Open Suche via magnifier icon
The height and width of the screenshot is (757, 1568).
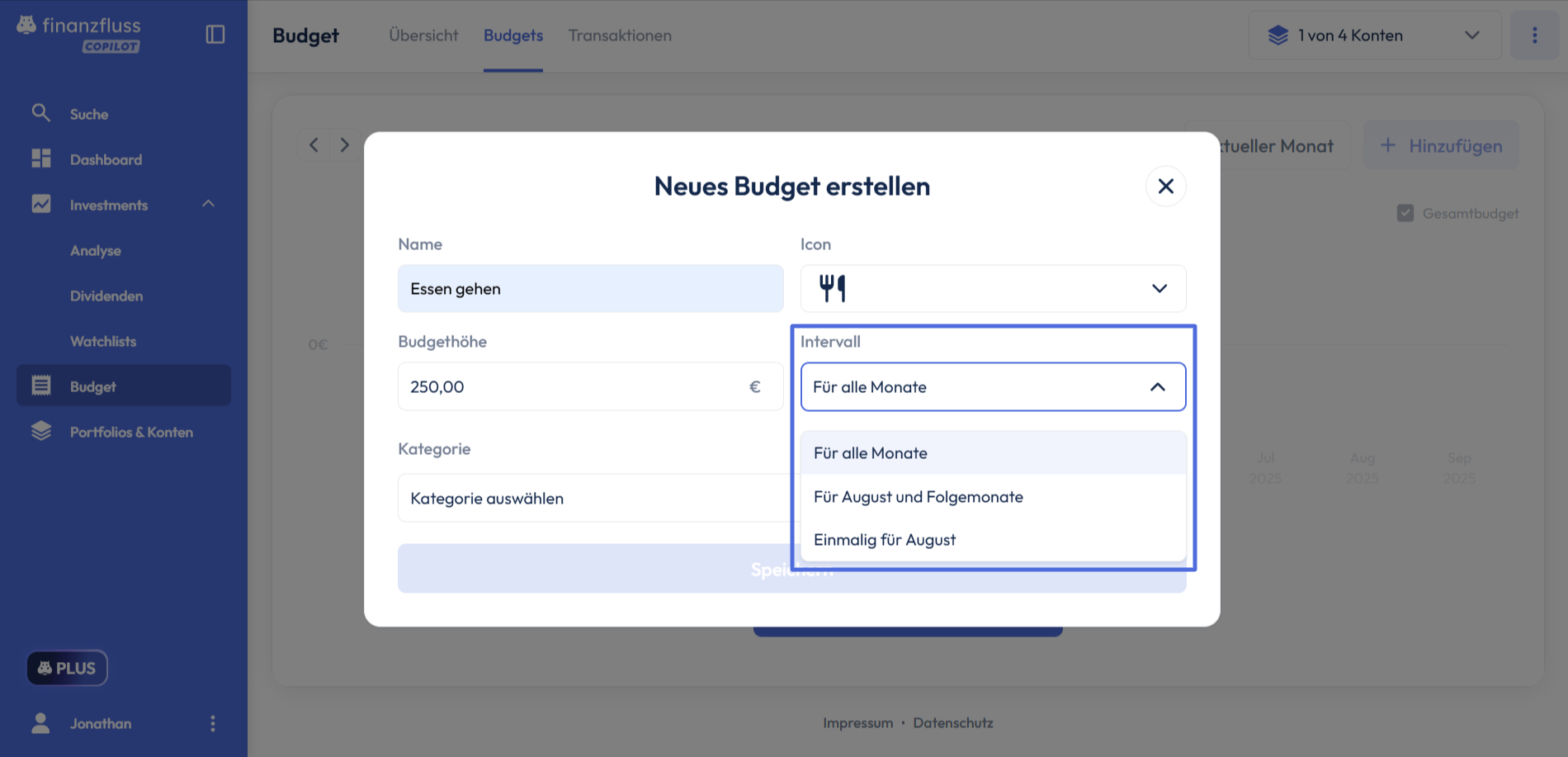tap(40, 113)
